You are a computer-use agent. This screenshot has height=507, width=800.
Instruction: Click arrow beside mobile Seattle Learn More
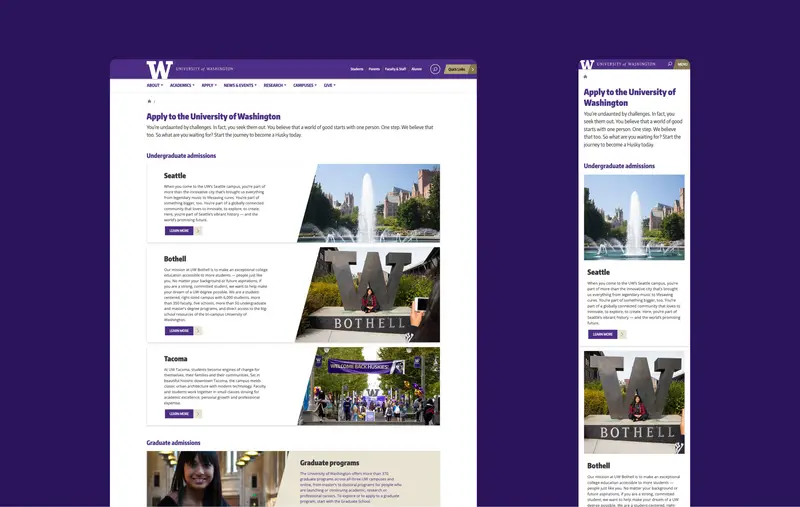click(x=622, y=334)
